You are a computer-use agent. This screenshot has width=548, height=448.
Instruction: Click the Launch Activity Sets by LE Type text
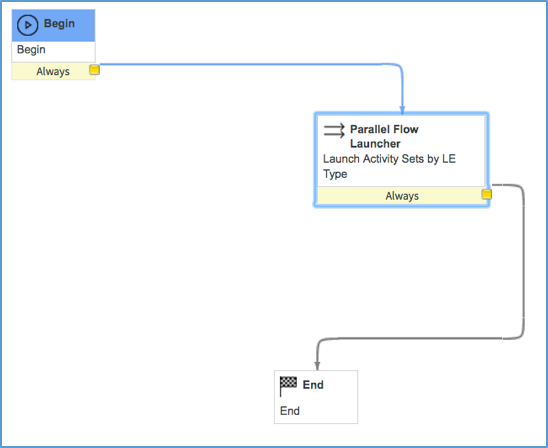(x=389, y=166)
